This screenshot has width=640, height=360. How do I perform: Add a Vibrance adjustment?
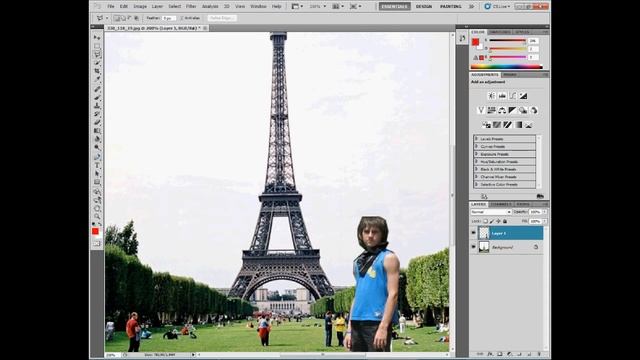click(481, 110)
